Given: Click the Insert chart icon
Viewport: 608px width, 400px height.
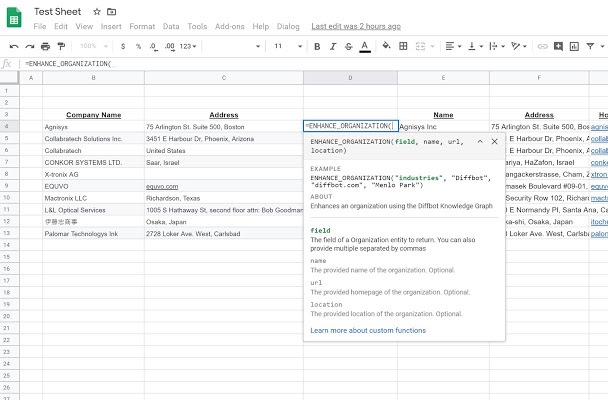Looking at the screenshot, I should pos(574,47).
